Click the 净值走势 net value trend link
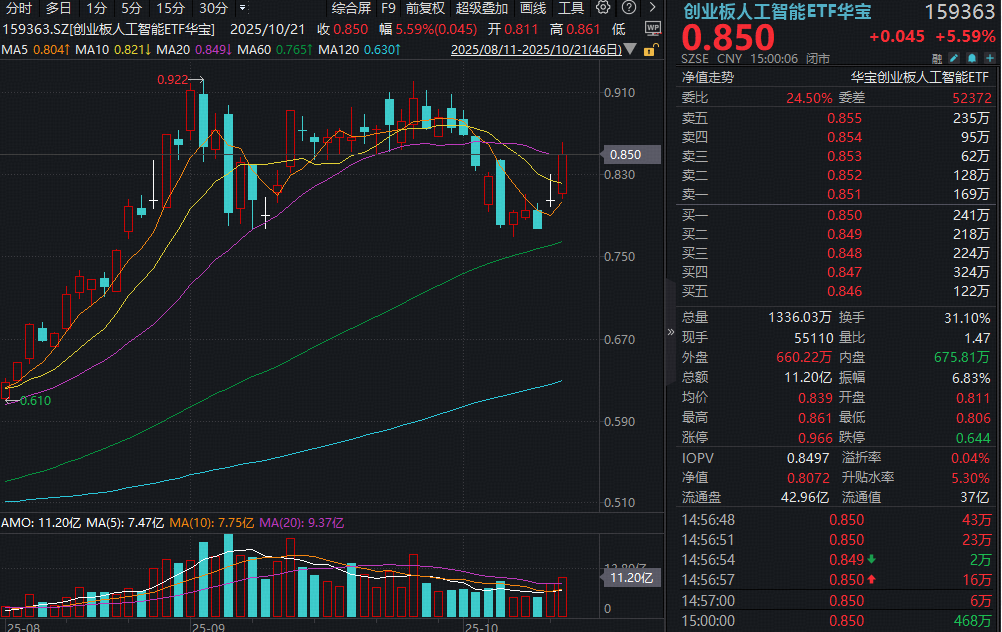 708,76
